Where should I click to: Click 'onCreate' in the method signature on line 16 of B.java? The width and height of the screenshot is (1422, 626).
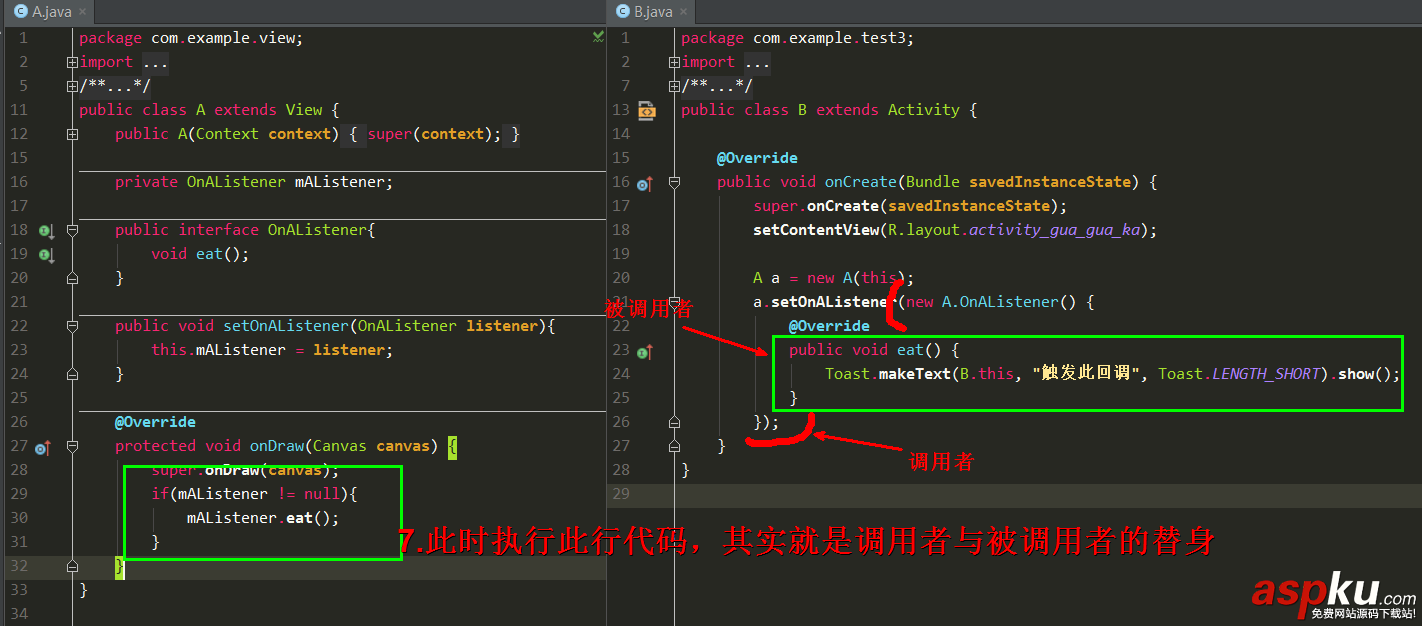point(861,182)
